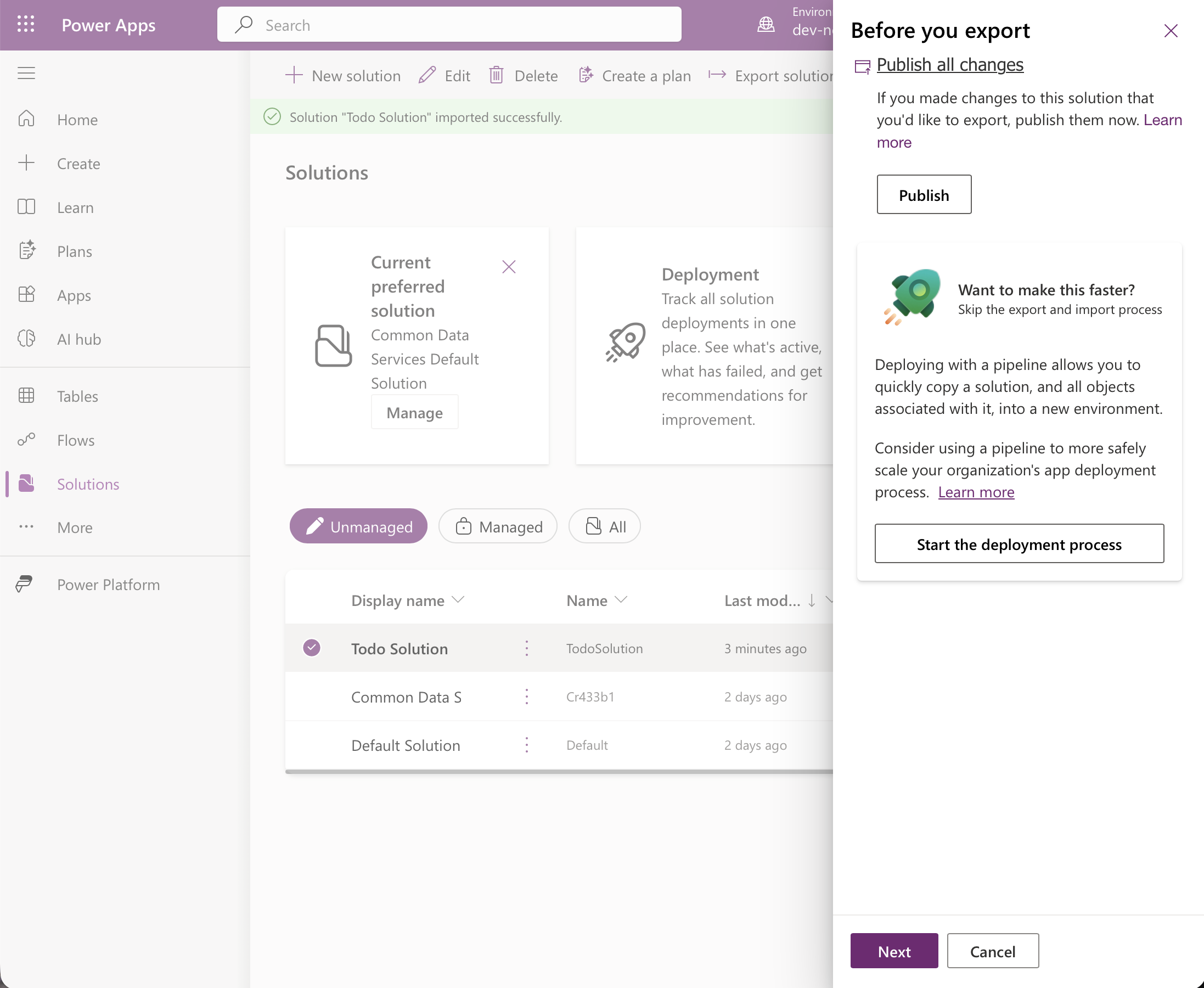The image size is (1204, 988).
Task: Click Start the deployment process
Action: 1019,543
